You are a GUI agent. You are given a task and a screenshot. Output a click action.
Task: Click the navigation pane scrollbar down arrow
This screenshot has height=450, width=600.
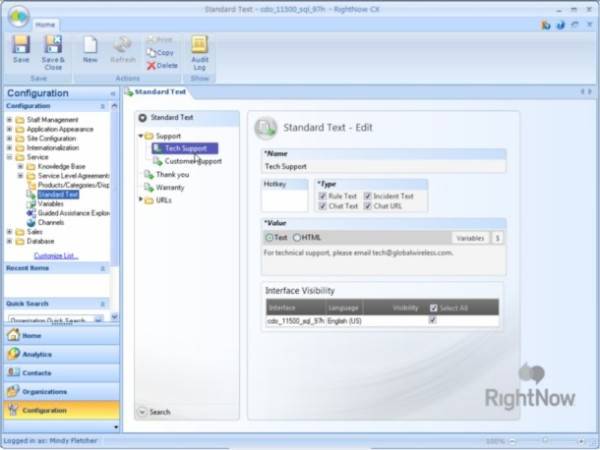pyautogui.click(x=114, y=316)
